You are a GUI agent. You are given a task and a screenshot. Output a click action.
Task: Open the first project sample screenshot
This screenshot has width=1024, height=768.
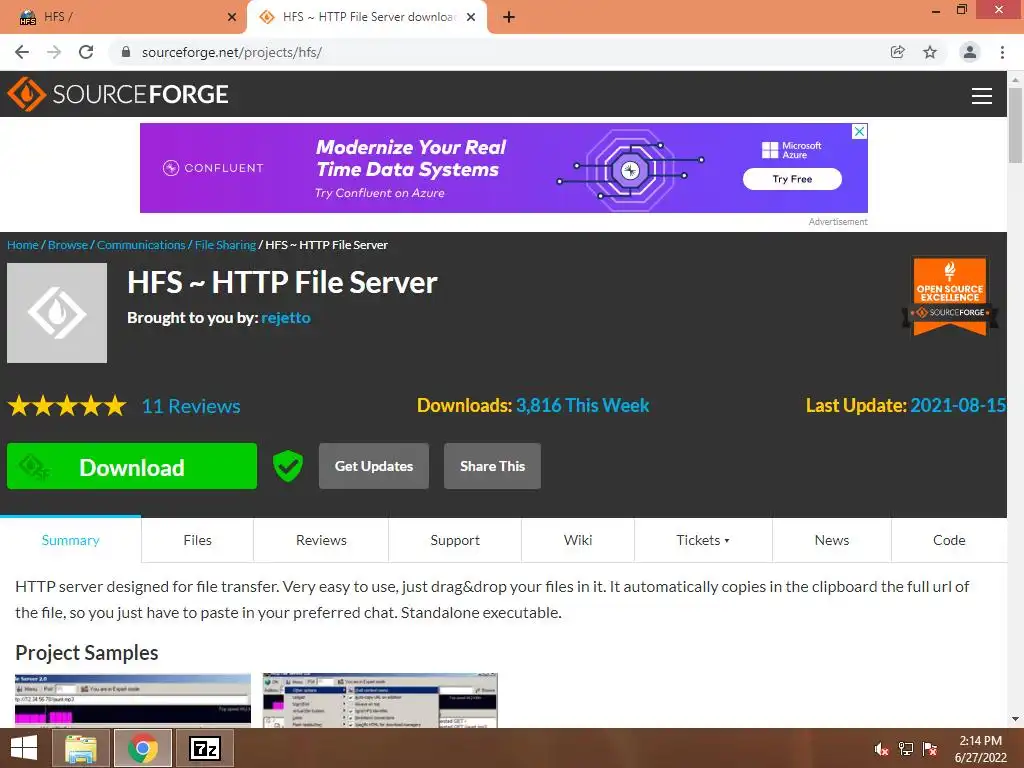133,700
